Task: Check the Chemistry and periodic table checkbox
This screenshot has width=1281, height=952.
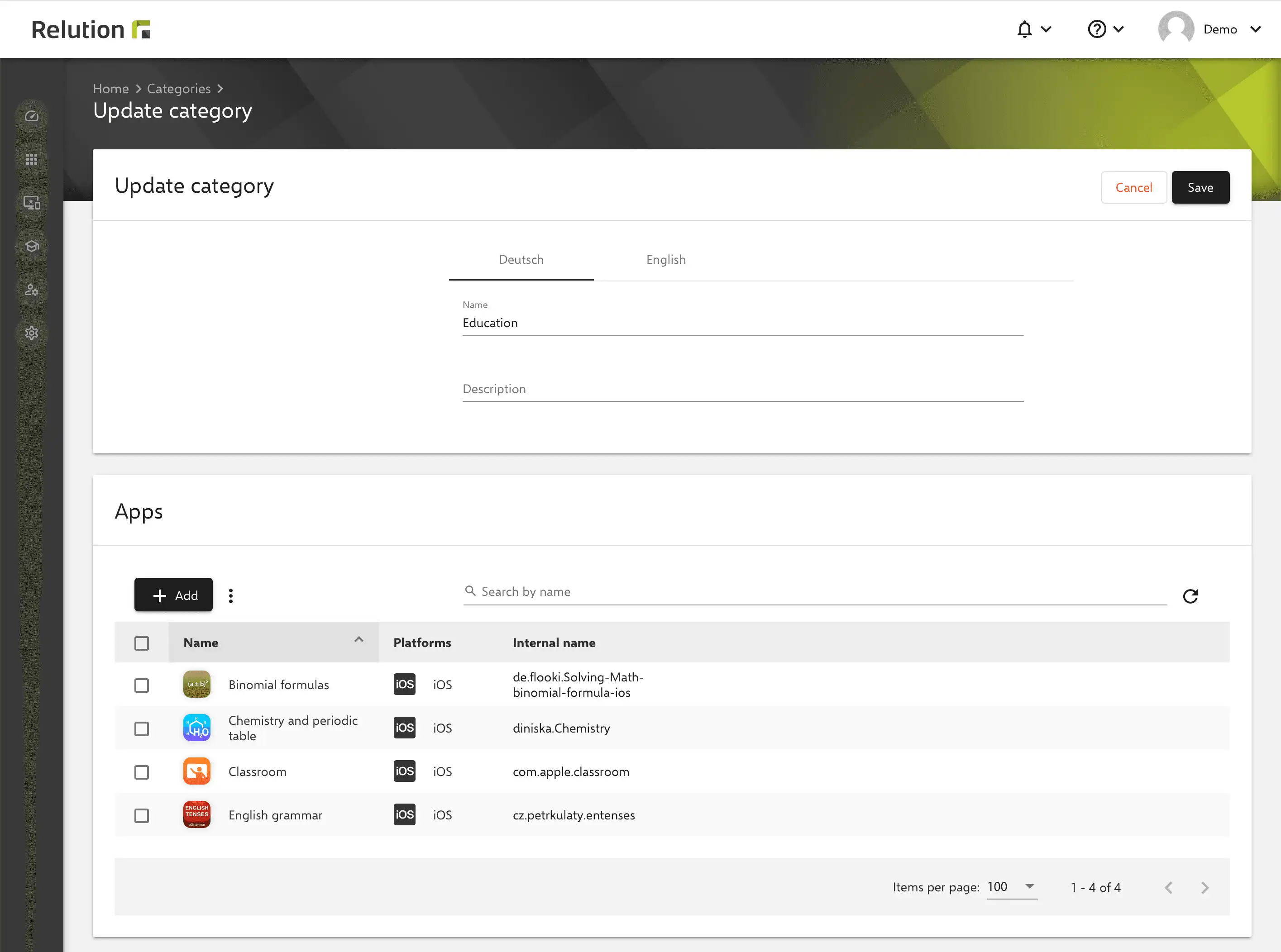Action: pyautogui.click(x=141, y=729)
